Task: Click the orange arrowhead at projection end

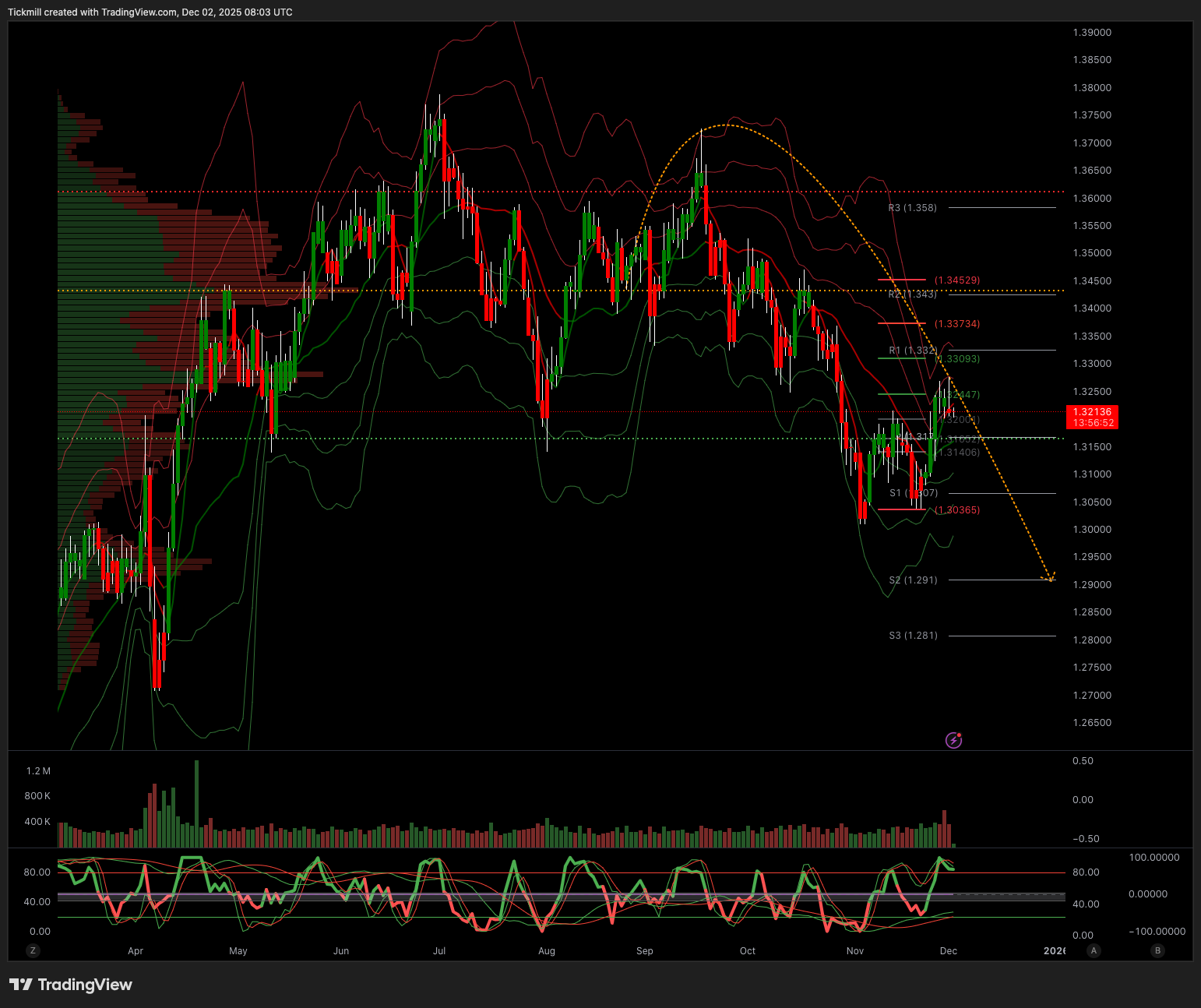Action: click(1051, 578)
